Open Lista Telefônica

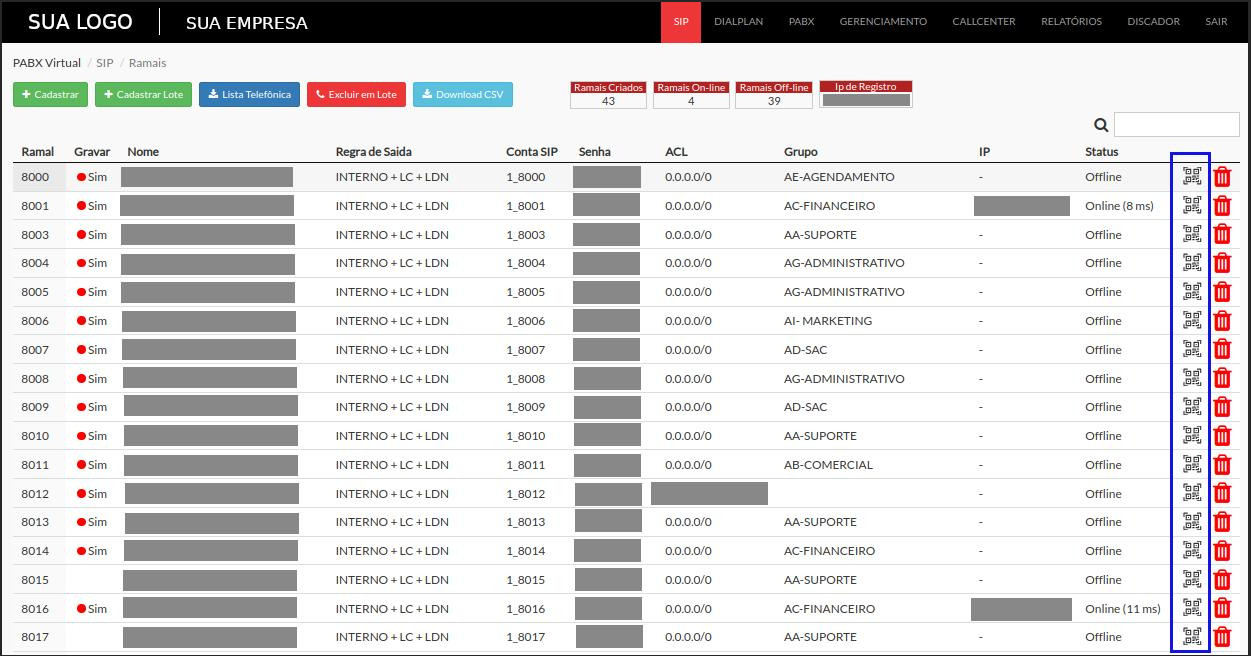click(249, 95)
